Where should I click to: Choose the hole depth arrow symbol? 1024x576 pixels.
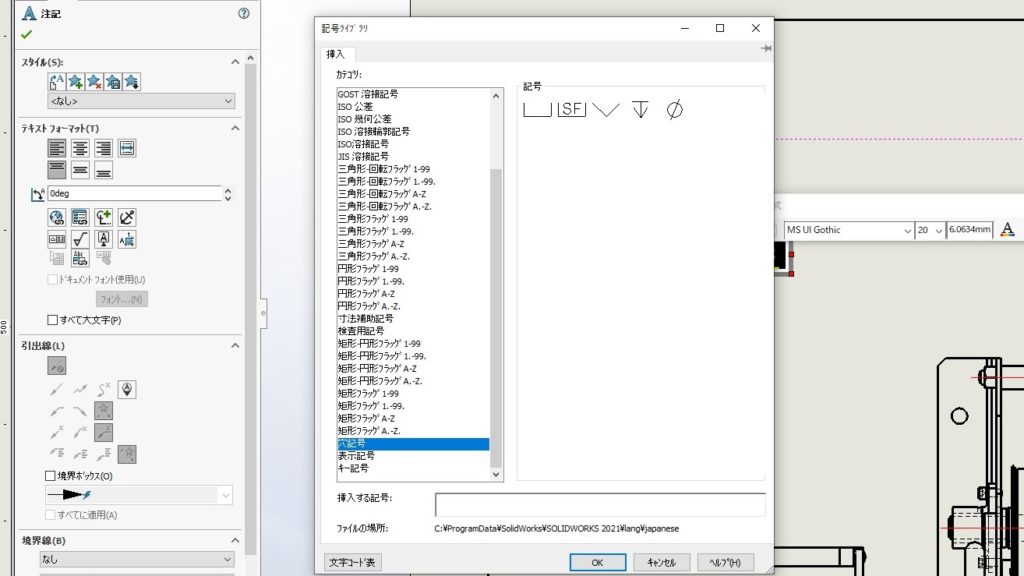(641, 110)
